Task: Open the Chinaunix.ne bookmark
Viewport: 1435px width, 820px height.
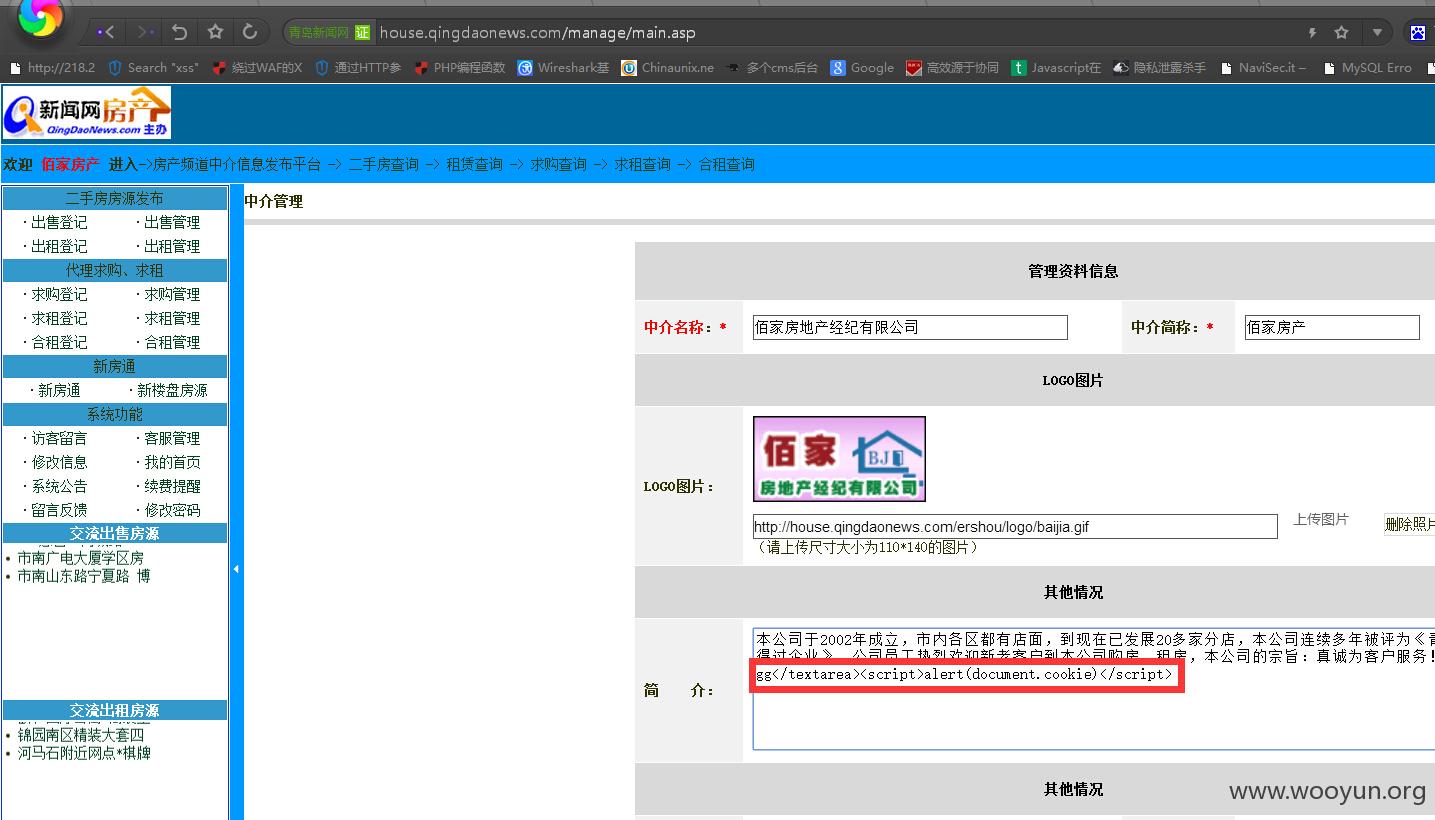Action: point(667,68)
